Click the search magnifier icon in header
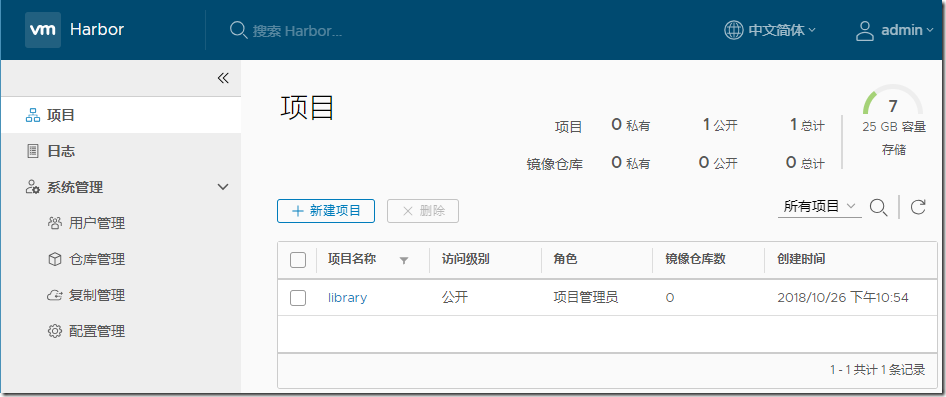The width and height of the screenshot is (946, 397). click(x=238, y=30)
